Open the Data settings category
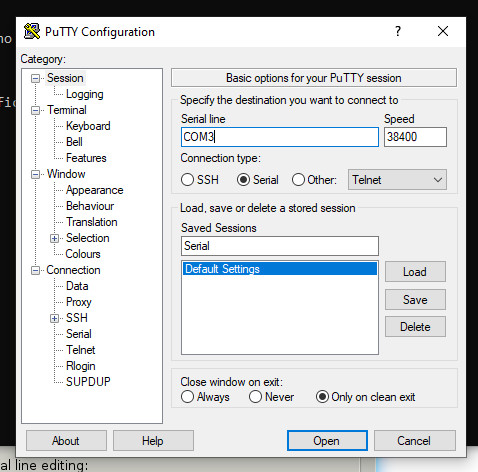The width and height of the screenshot is (478, 472). point(77,286)
